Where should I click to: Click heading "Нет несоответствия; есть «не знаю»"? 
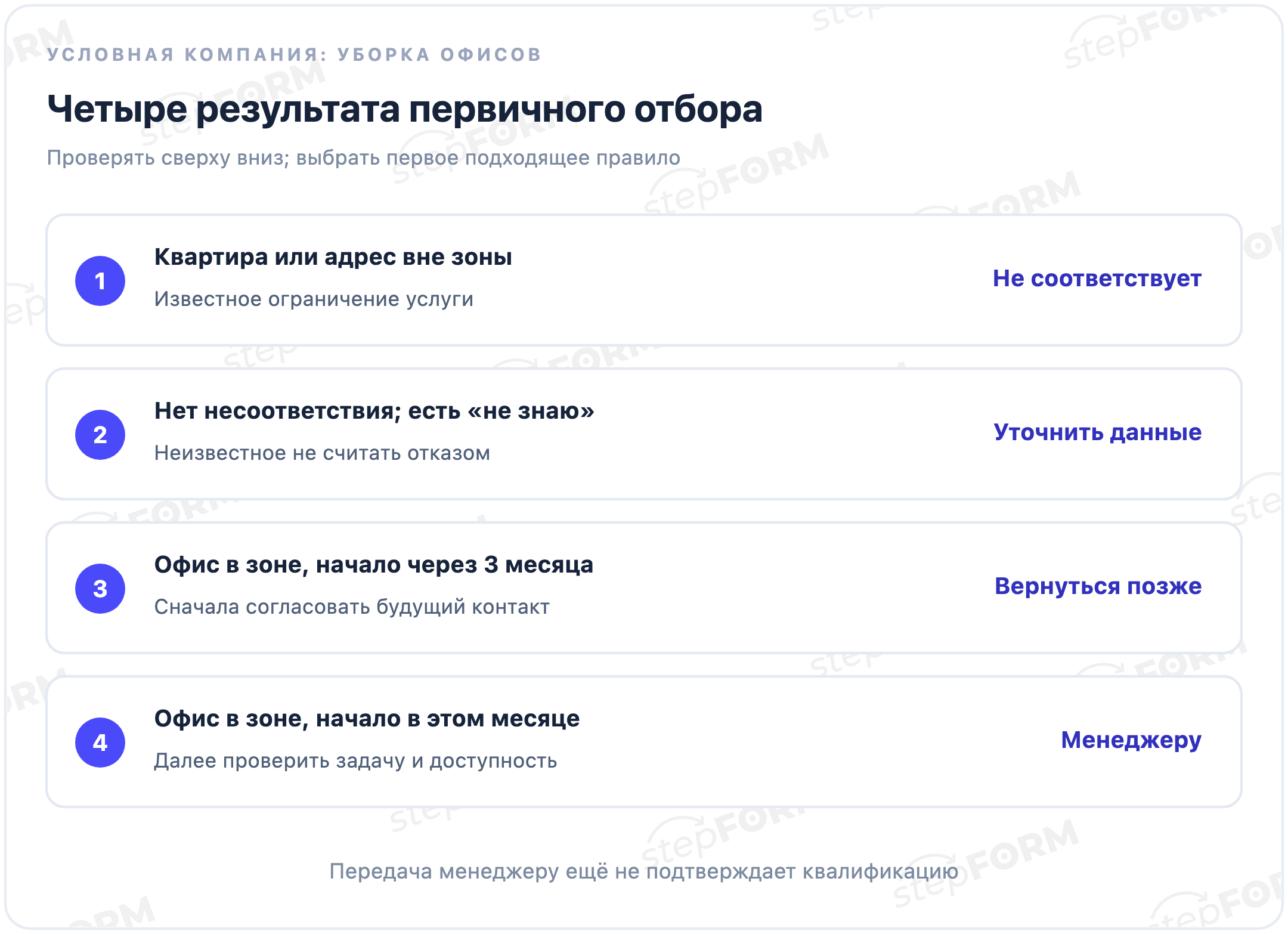click(374, 411)
